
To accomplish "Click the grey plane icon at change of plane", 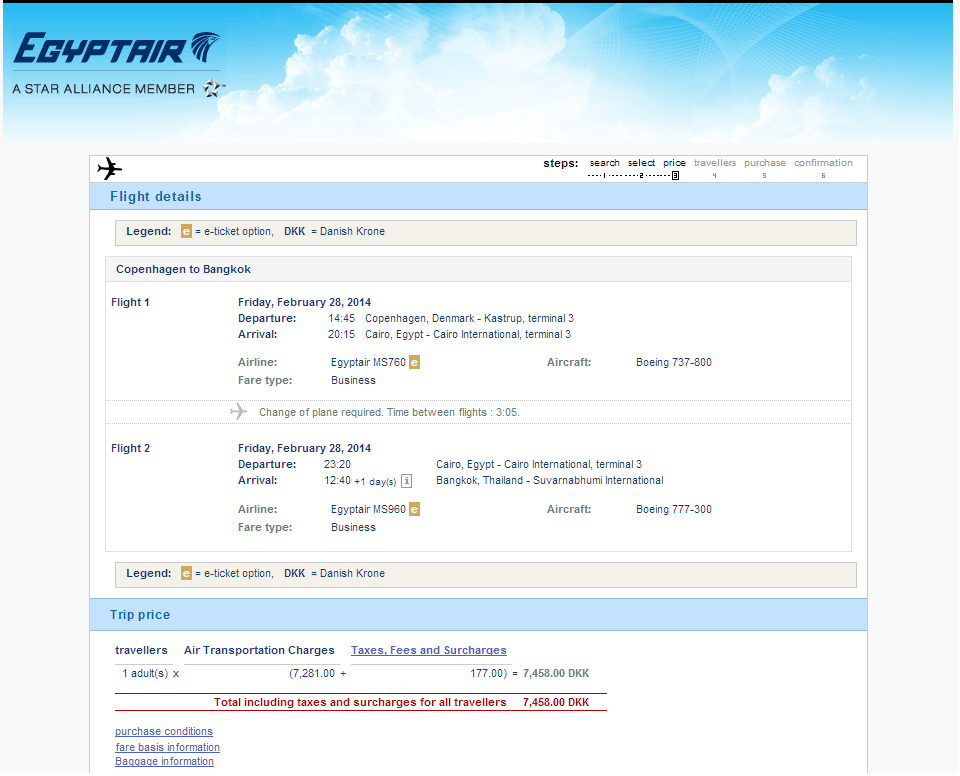I will point(238,412).
